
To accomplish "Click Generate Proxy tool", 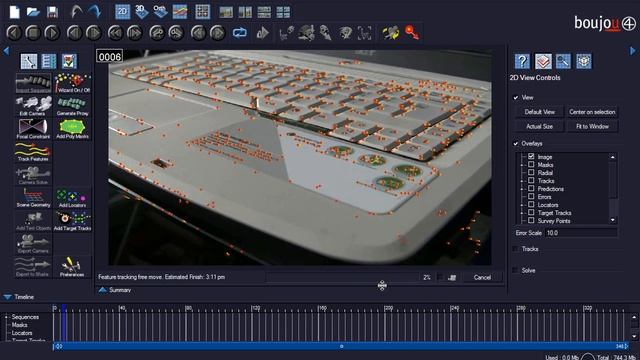I will pos(73,106).
